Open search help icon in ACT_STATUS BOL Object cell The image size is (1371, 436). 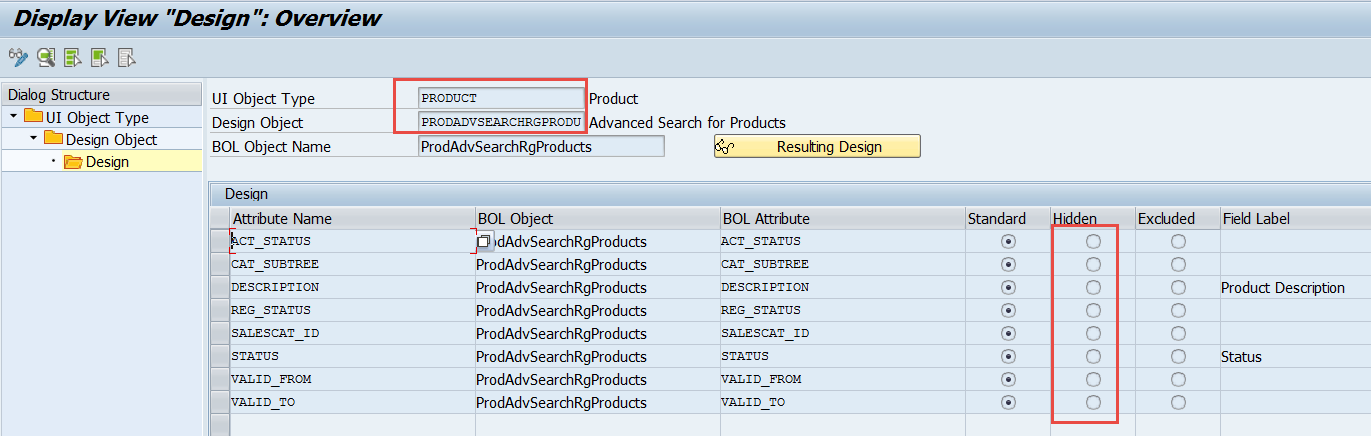[x=484, y=241]
